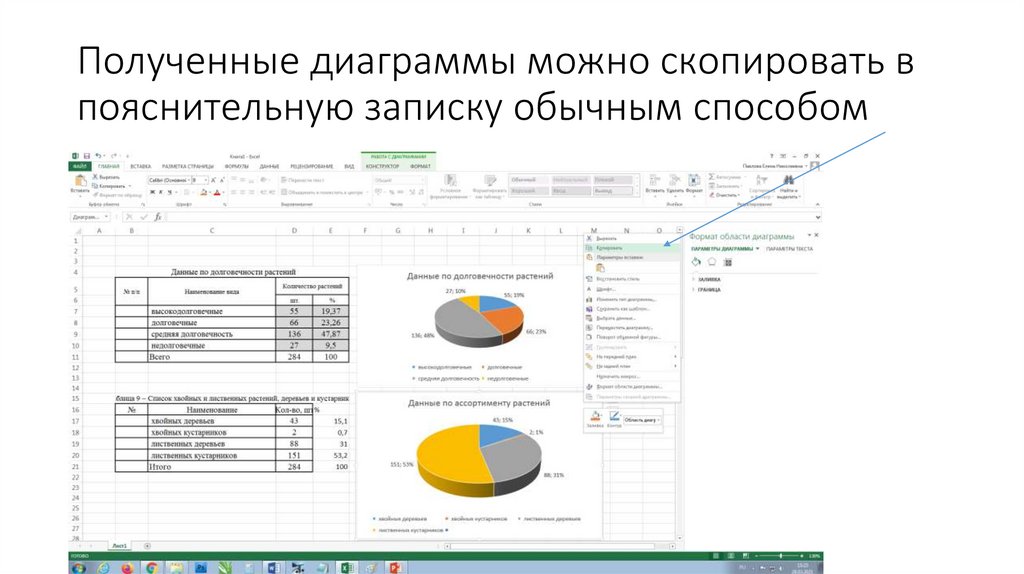Click the Контур button in the mini toolbar
The image size is (1024, 574).
coord(614,419)
